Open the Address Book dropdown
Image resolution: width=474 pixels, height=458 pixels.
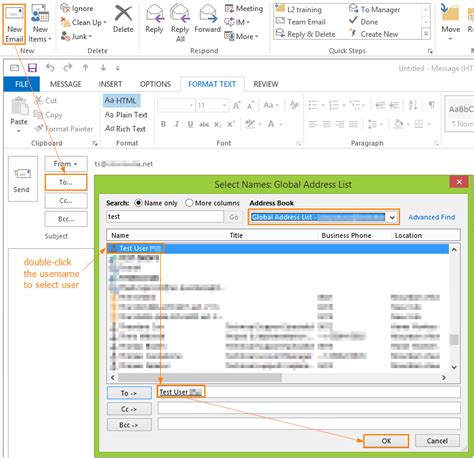(x=392, y=217)
